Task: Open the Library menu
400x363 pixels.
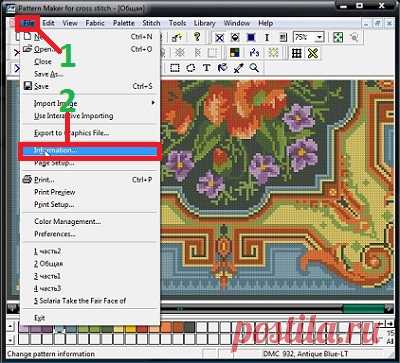Action: 205,23
